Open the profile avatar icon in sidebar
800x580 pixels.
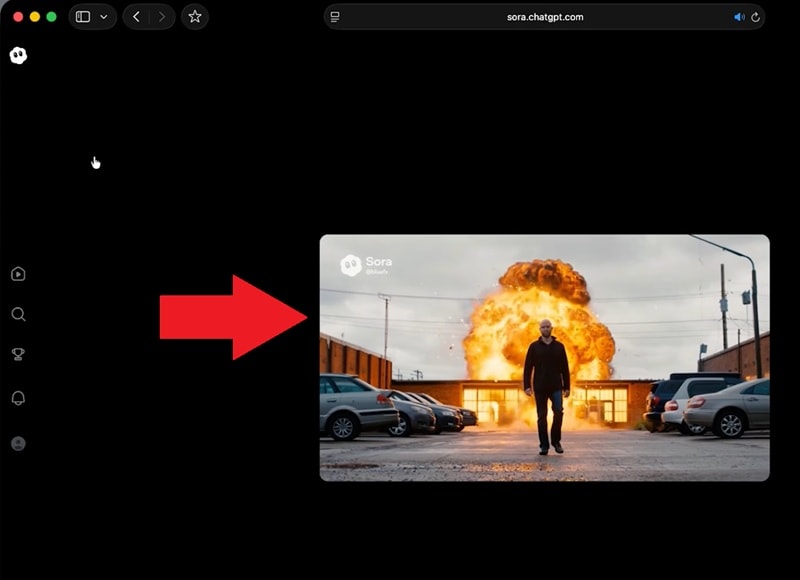[18, 443]
